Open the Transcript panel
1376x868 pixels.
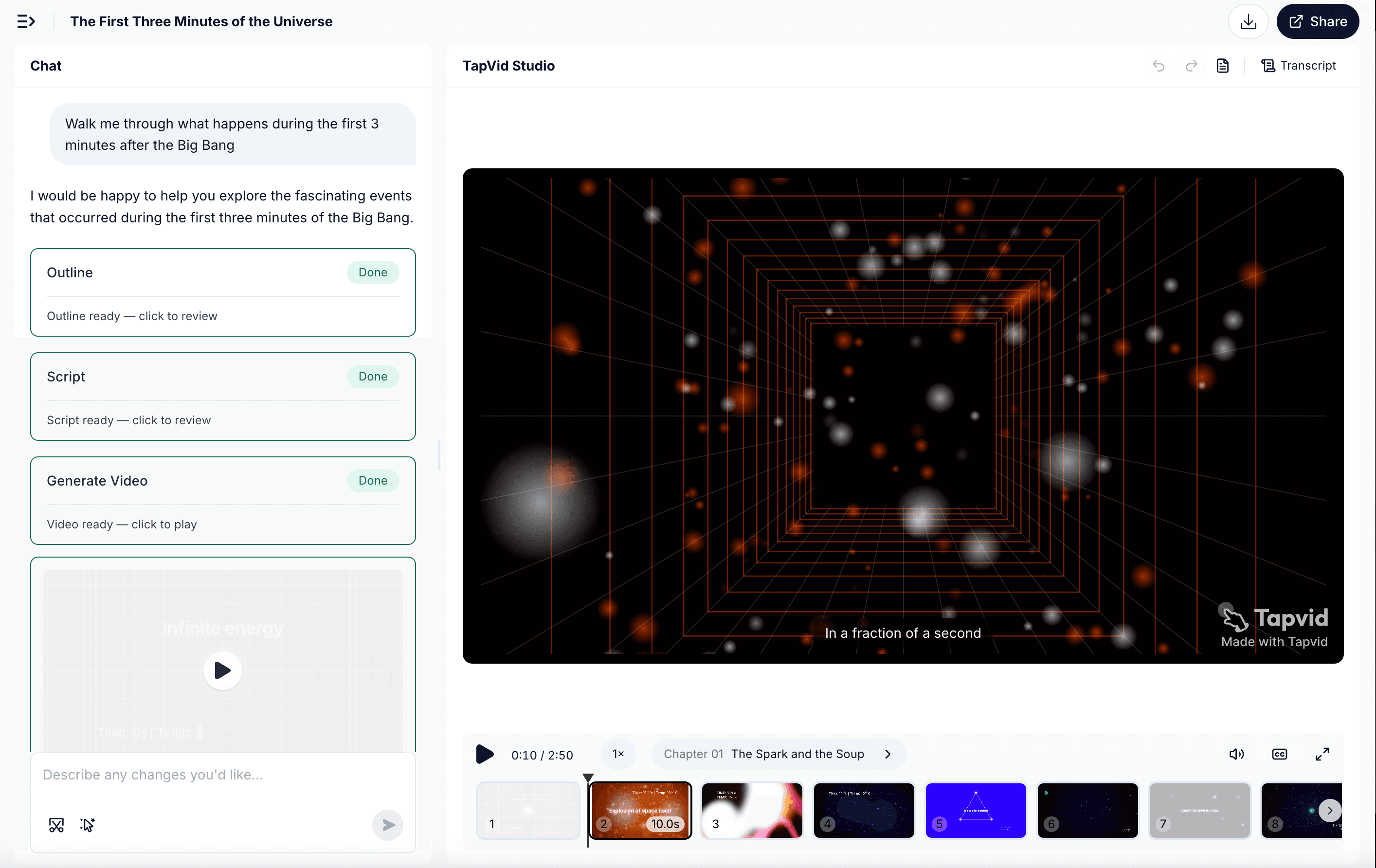point(1298,66)
